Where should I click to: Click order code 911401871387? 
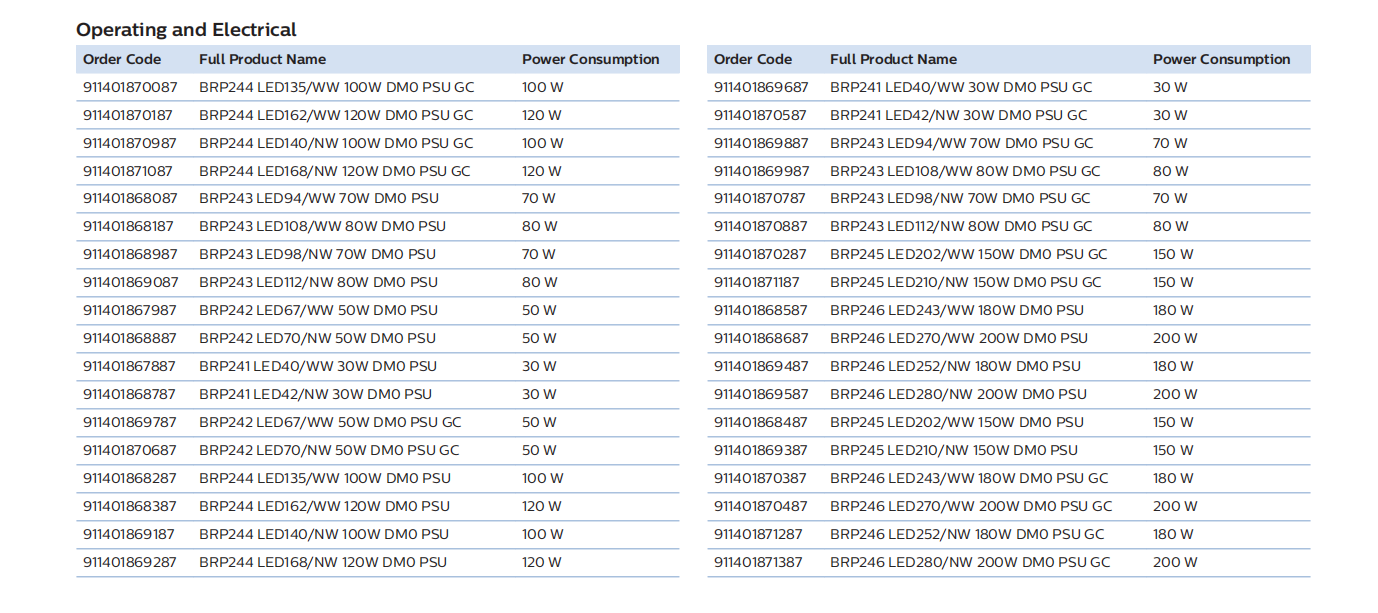pos(759,562)
